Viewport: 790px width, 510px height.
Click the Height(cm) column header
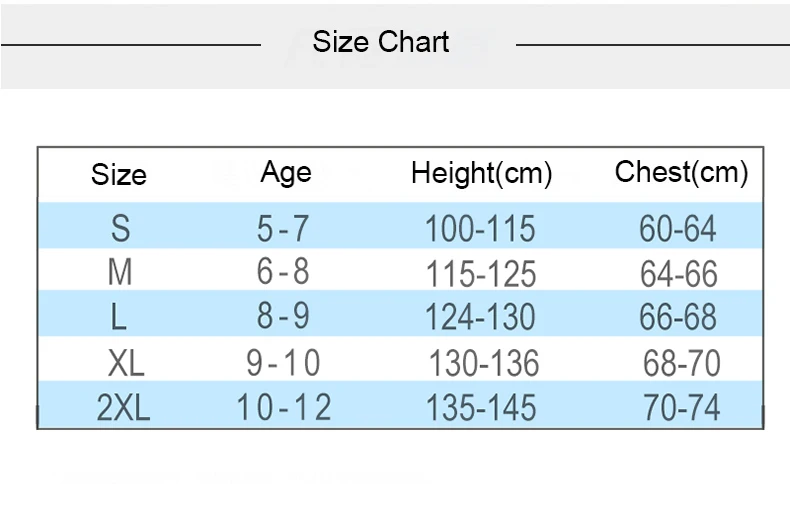482,174
